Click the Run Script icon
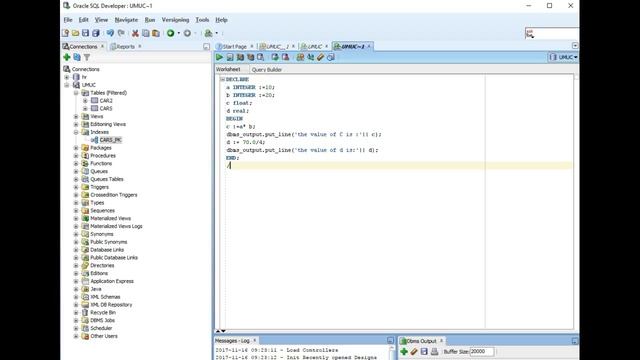This screenshot has width=640, height=360. pos(230,57)
